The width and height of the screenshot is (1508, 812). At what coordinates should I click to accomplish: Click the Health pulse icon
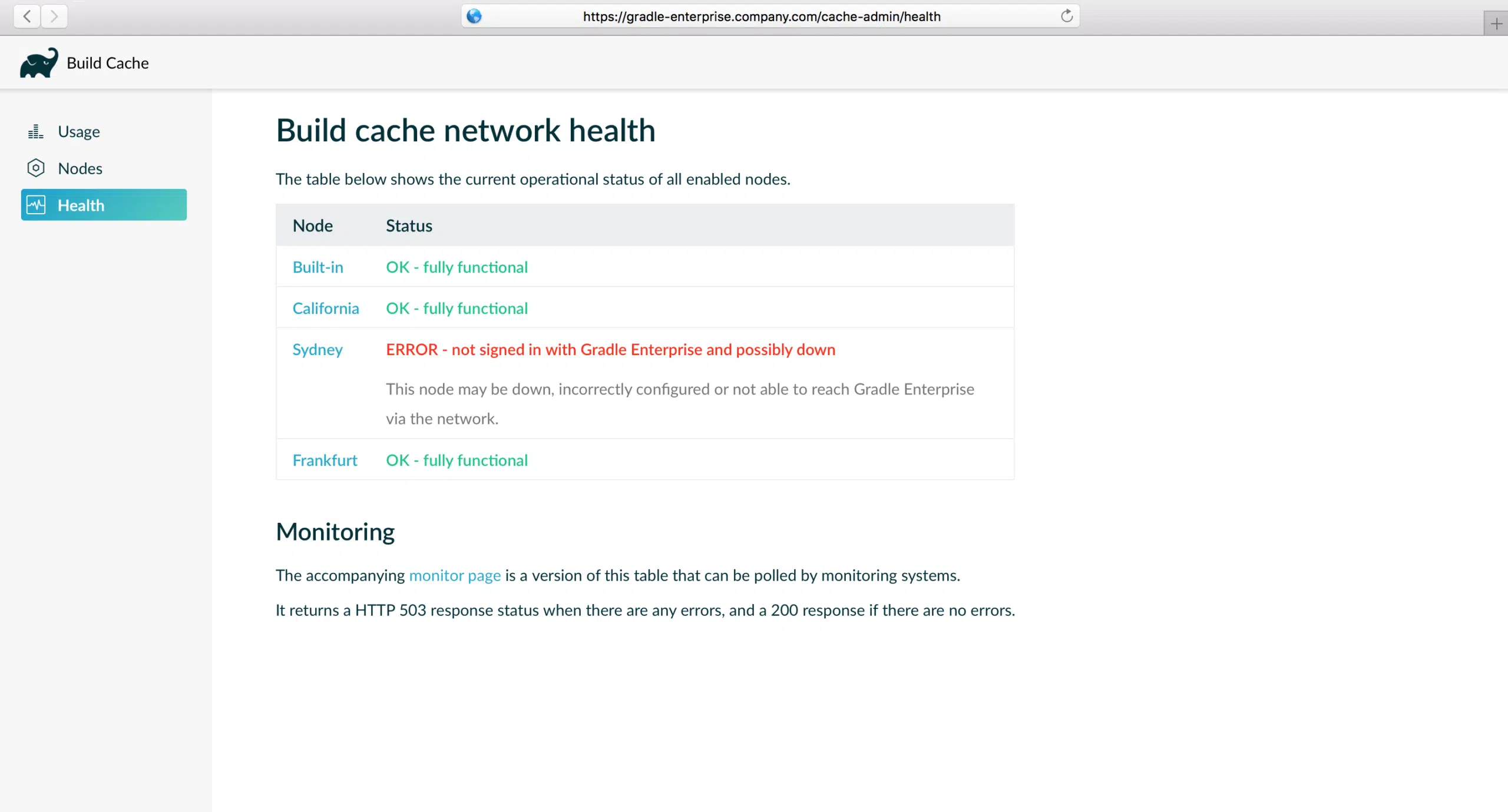(x=36, y=205)
